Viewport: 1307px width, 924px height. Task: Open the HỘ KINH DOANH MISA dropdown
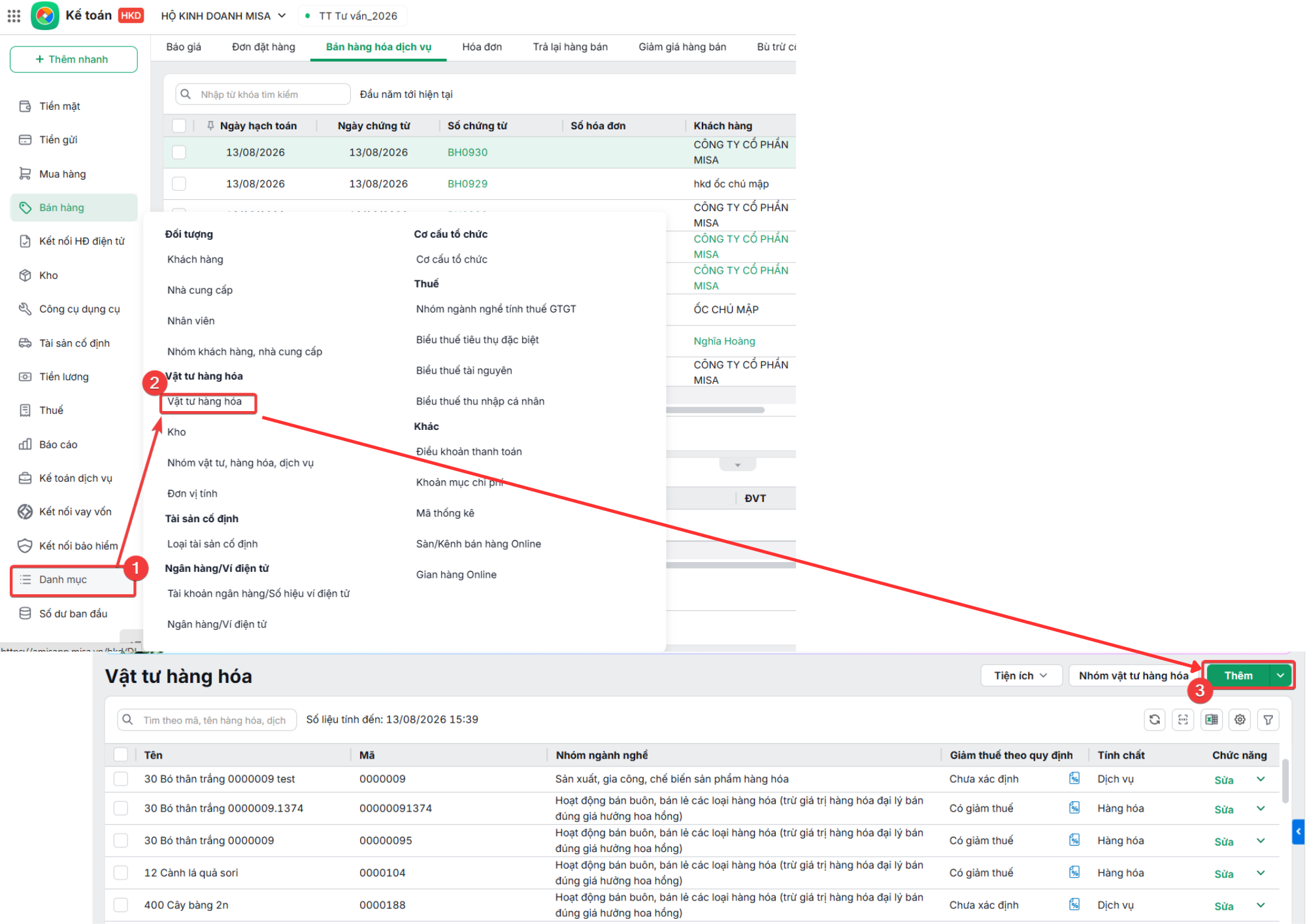tap(223, 16)
